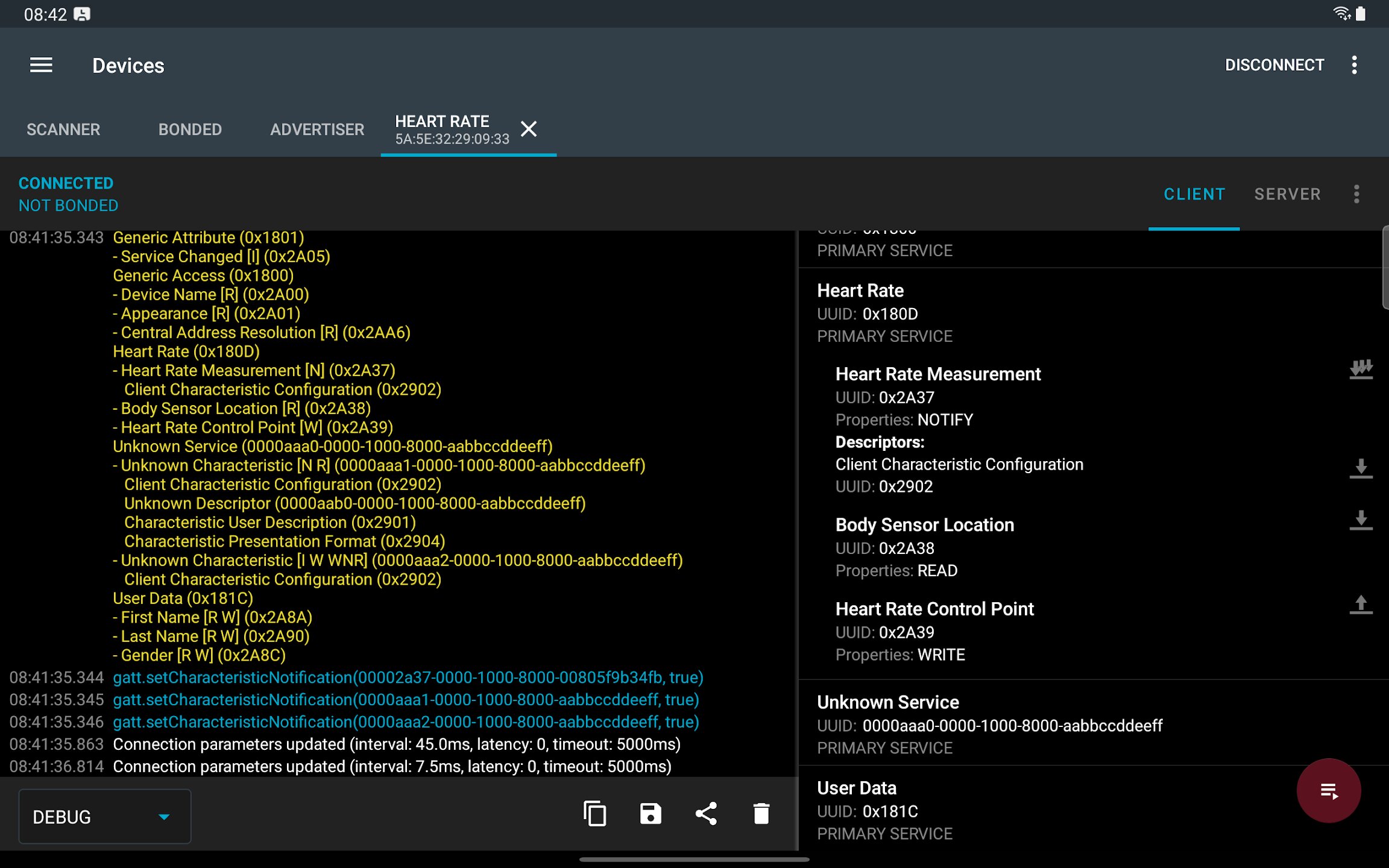Image resolution: width=1389 pixels, height=868 pixels.
Task: Tap the status bar battery icon
Action: click(x=1361, y=13)
